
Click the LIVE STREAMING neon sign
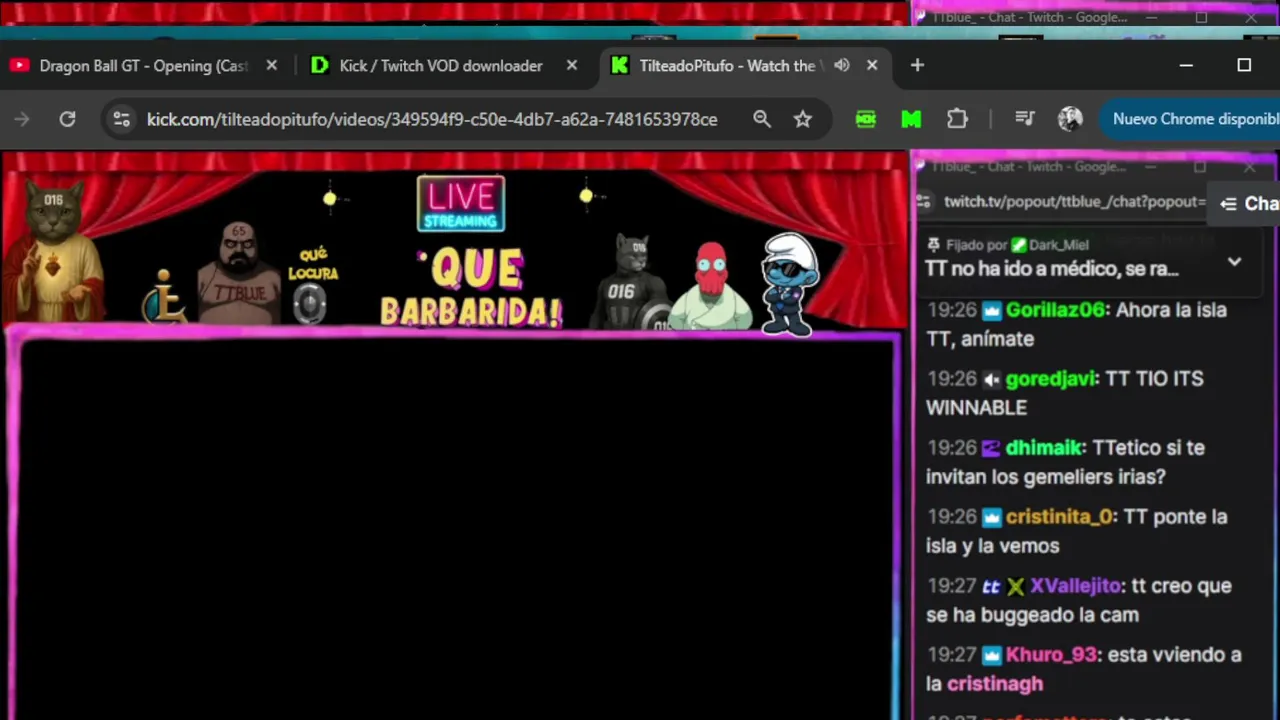tap(461, 204)
